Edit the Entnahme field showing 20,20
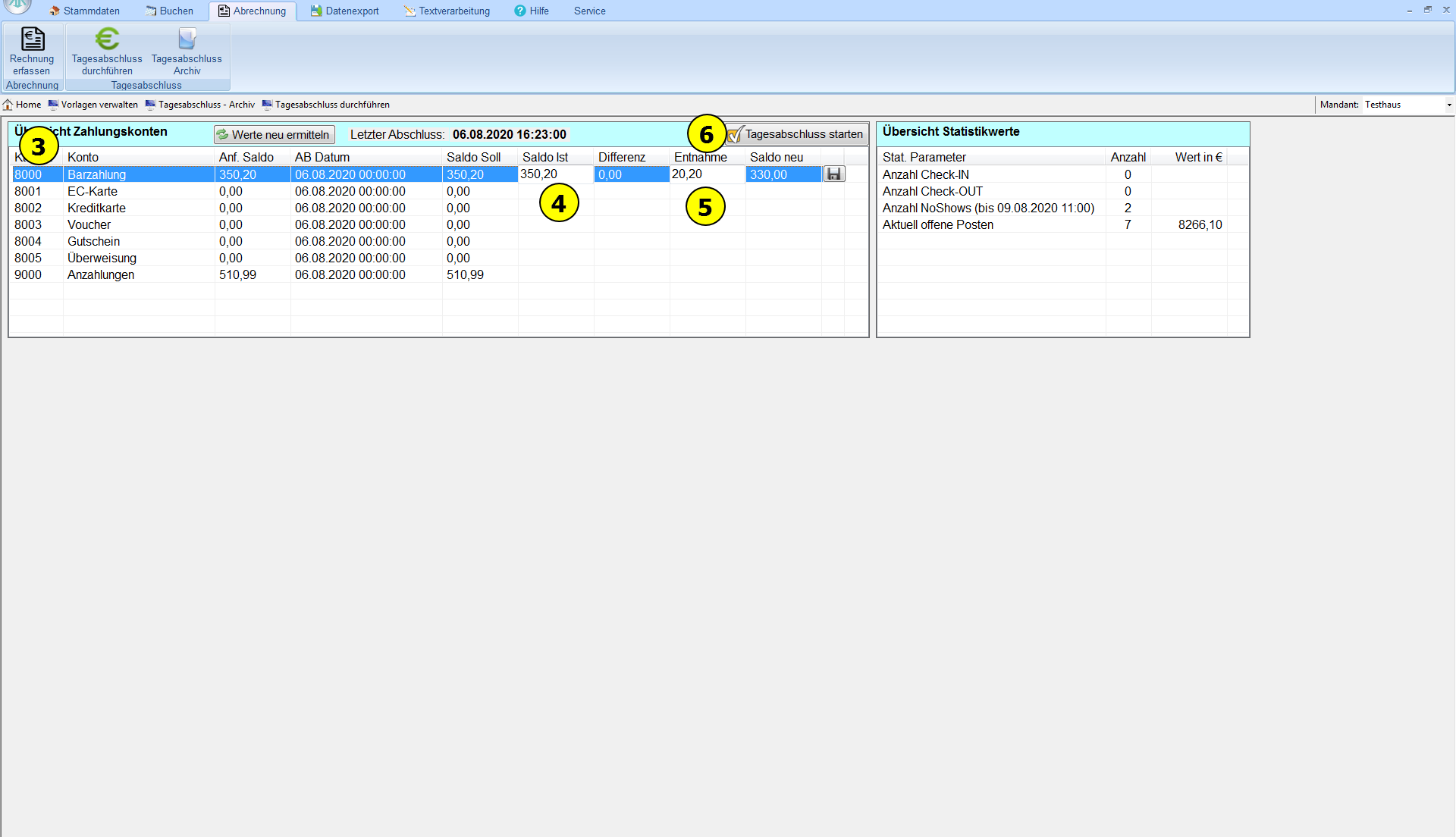 coord(707,174)
